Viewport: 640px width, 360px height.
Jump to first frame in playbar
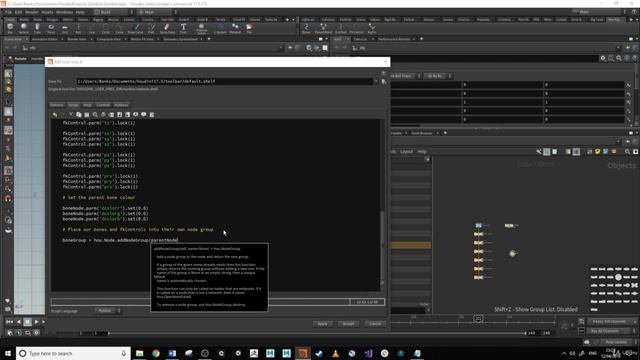(9, 322)
